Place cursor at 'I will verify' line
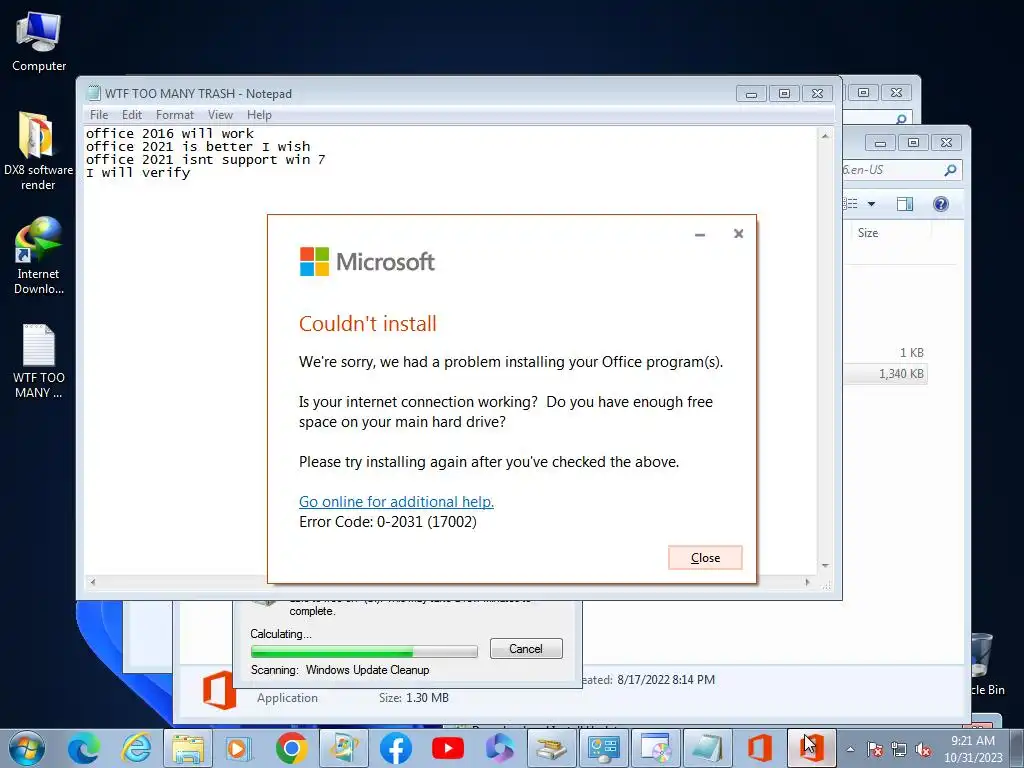This screenshot has width=1024, height=768. tap(138, 172)
